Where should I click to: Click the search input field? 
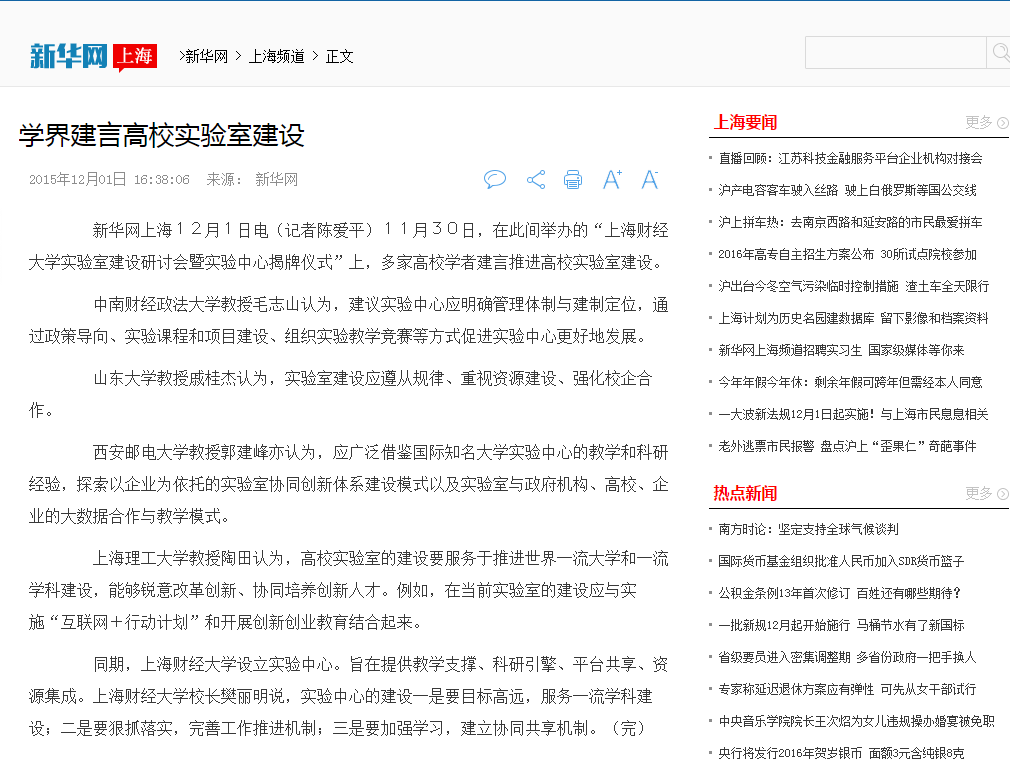pyautogui.click(x=896, y=53)
